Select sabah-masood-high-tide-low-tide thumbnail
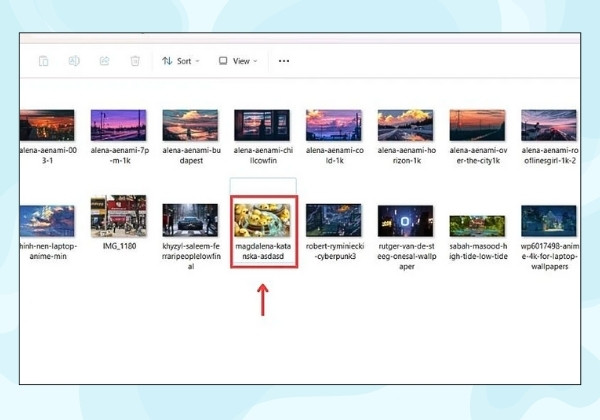This screenshot has height=420, width=600. tap(477, 226)
